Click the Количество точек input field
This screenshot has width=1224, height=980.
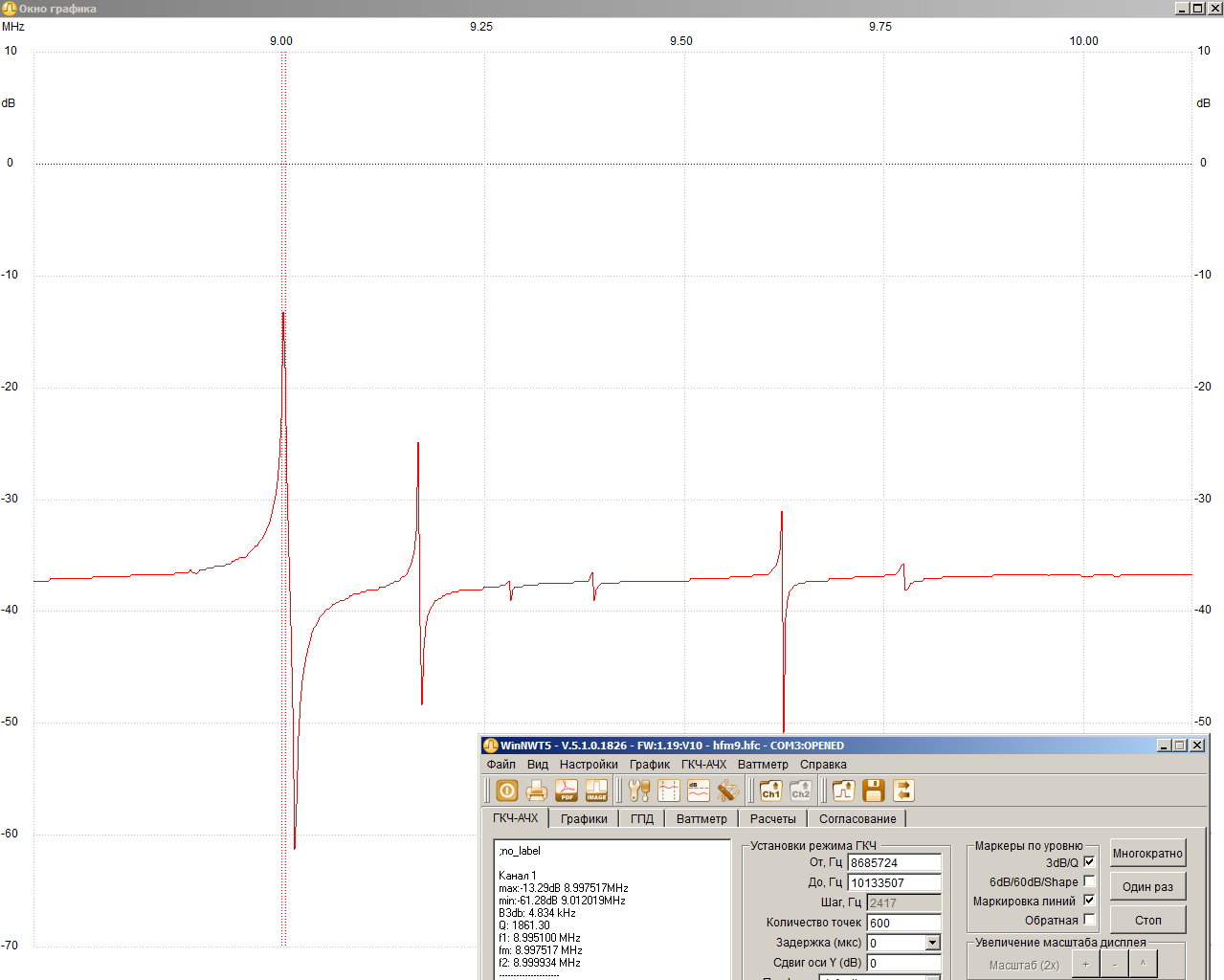[902, 924]
